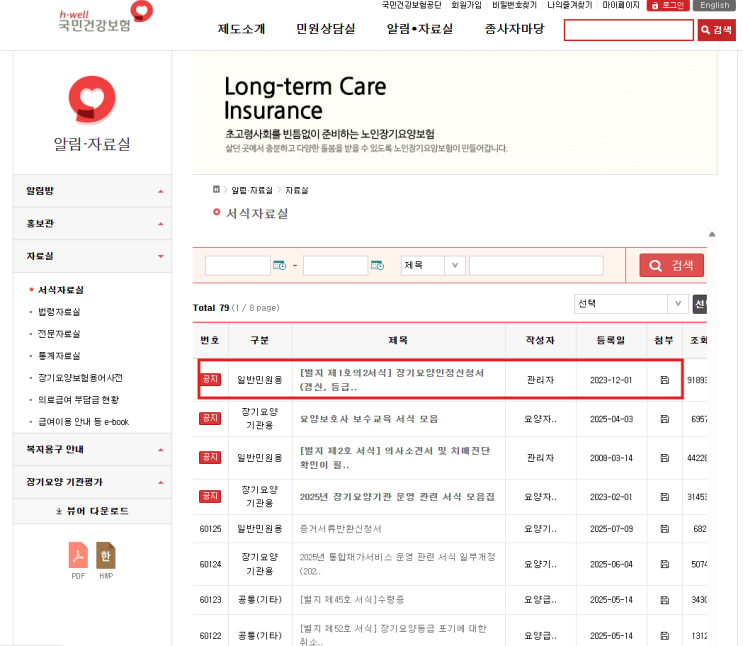Click the h-well 국민건강보험 logo

105,17
